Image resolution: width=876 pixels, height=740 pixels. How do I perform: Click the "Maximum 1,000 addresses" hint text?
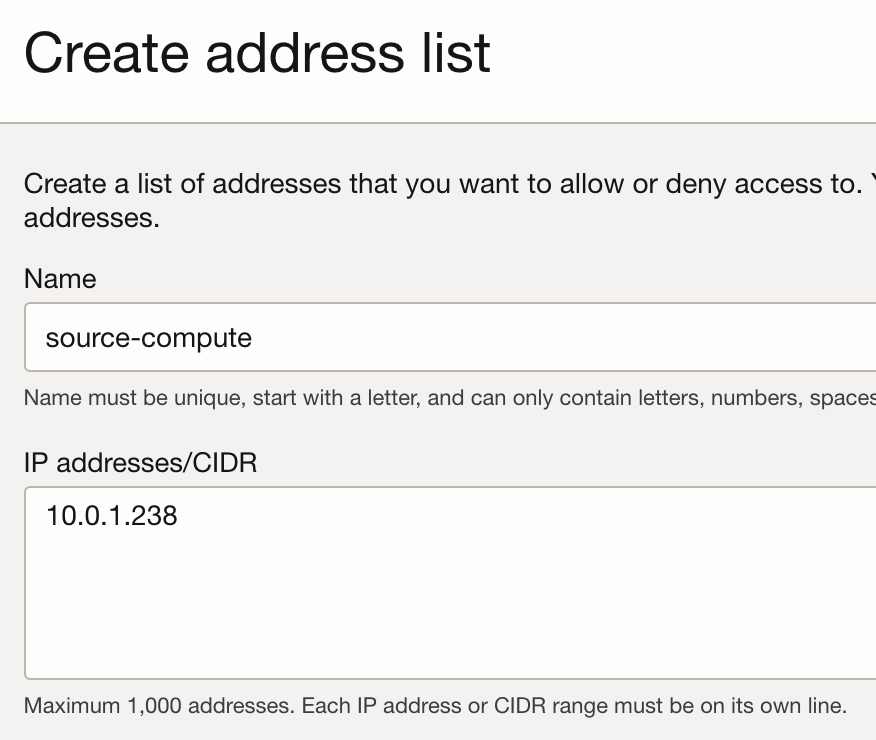[159, 706]
